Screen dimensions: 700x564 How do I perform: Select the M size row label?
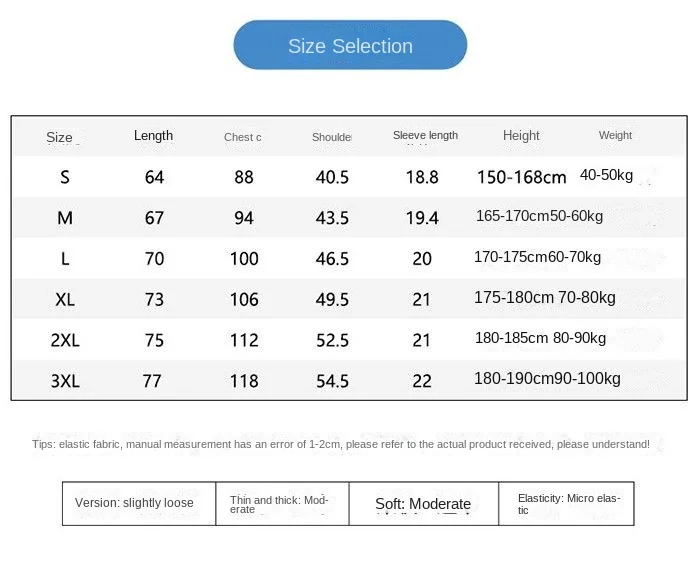coord(65,218)
